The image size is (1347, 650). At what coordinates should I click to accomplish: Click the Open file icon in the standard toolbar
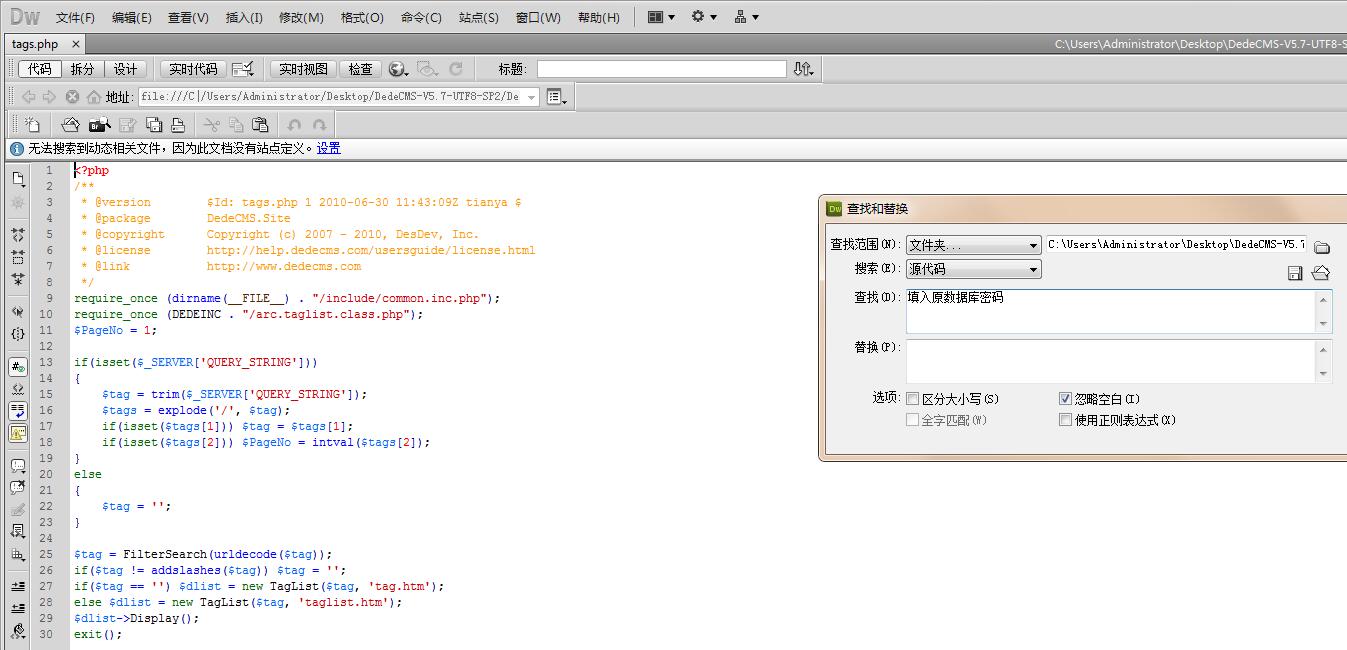click(70, 125)
